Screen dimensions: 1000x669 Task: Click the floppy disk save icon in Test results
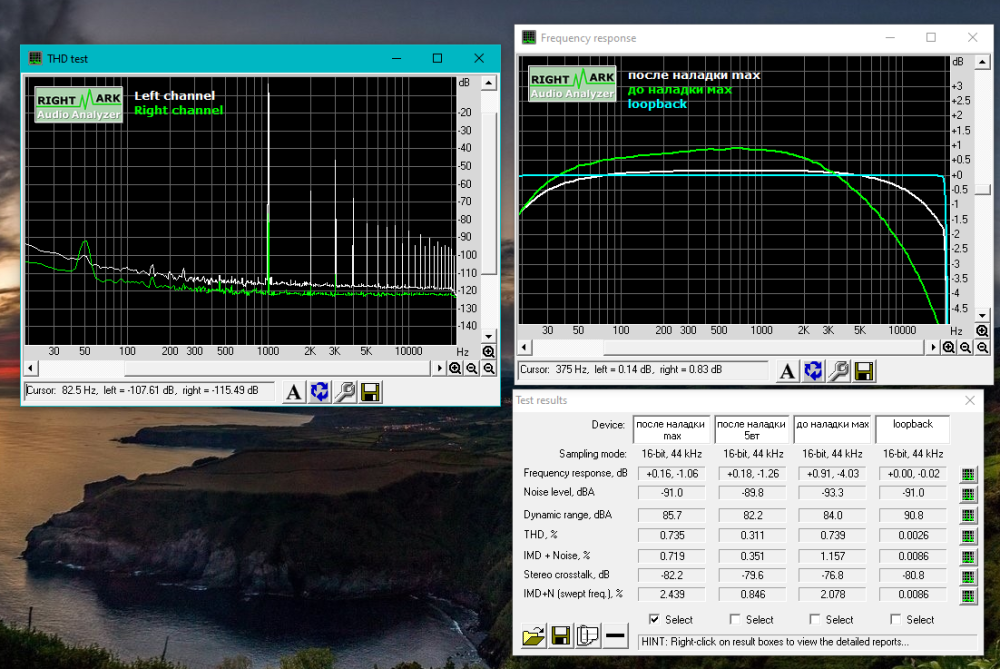(561, 636)
